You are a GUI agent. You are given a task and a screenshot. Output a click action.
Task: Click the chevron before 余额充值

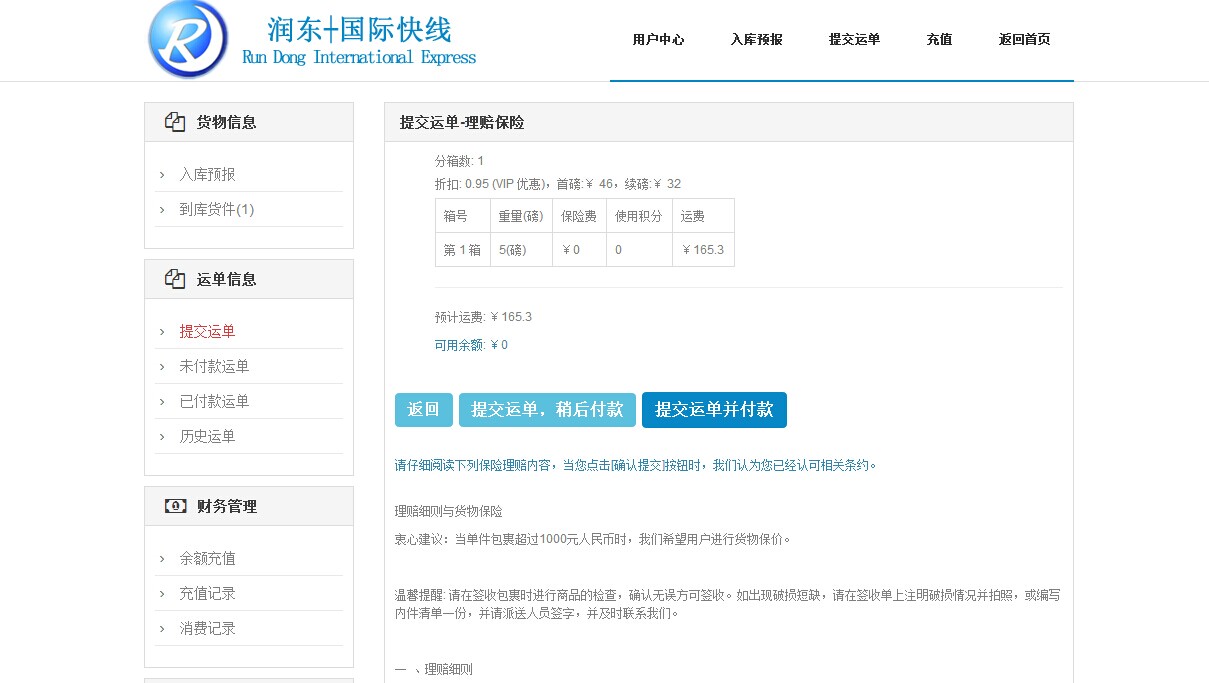point(162,558)
